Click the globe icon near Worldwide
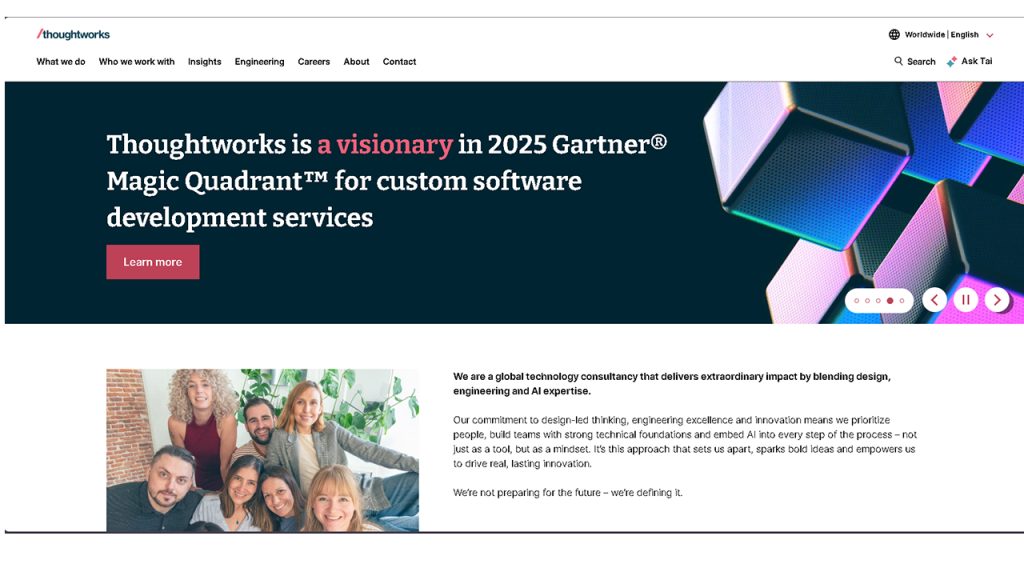Viewport: 1024px width, 576px height. (x=894, y=34)
